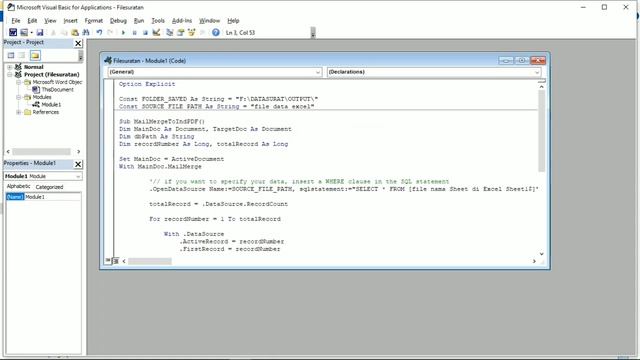This screenshot has width=640, height=360.
Task: Click the Properties Window toolbar icon
Action: pos(180,32)
